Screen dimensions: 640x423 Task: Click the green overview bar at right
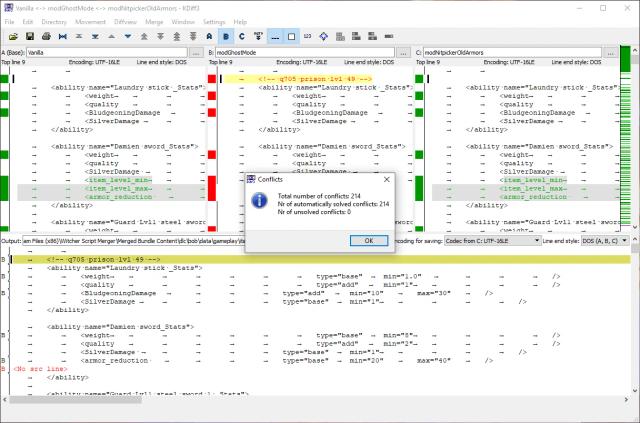click(x=625, y=137)
